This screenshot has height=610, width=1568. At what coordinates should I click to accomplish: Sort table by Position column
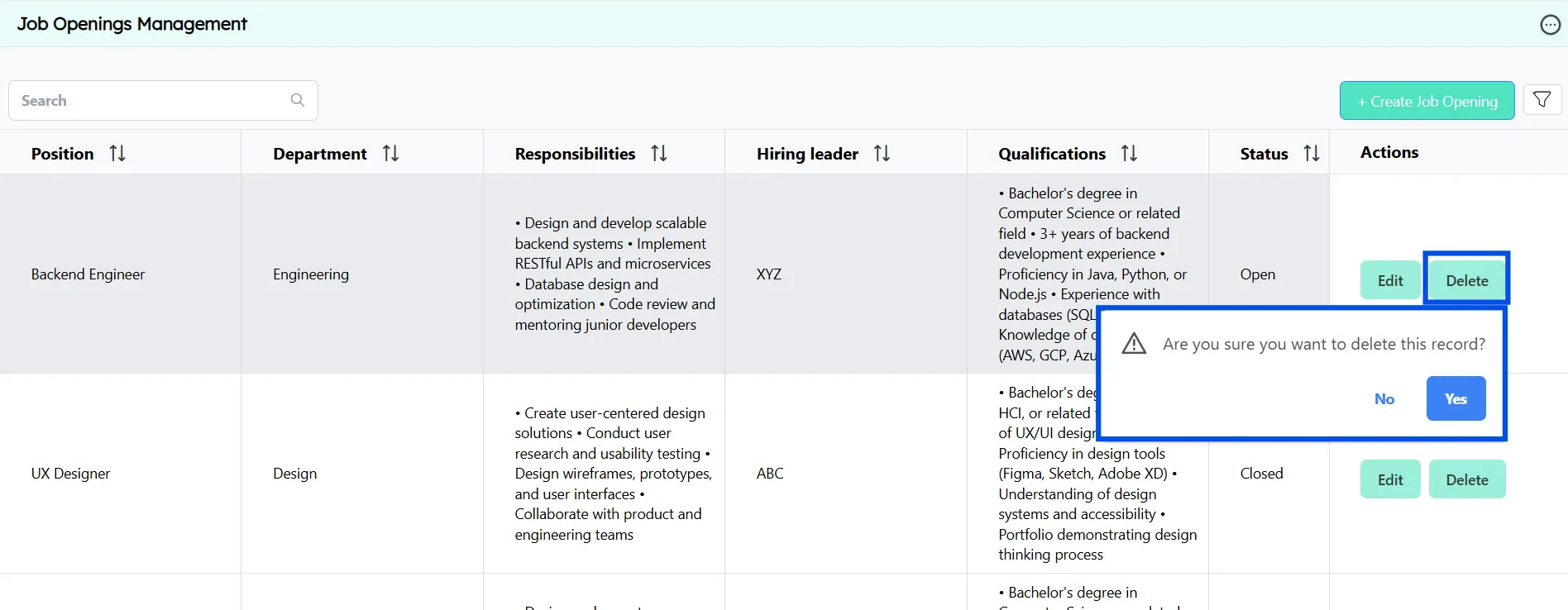tap(117, 153)
